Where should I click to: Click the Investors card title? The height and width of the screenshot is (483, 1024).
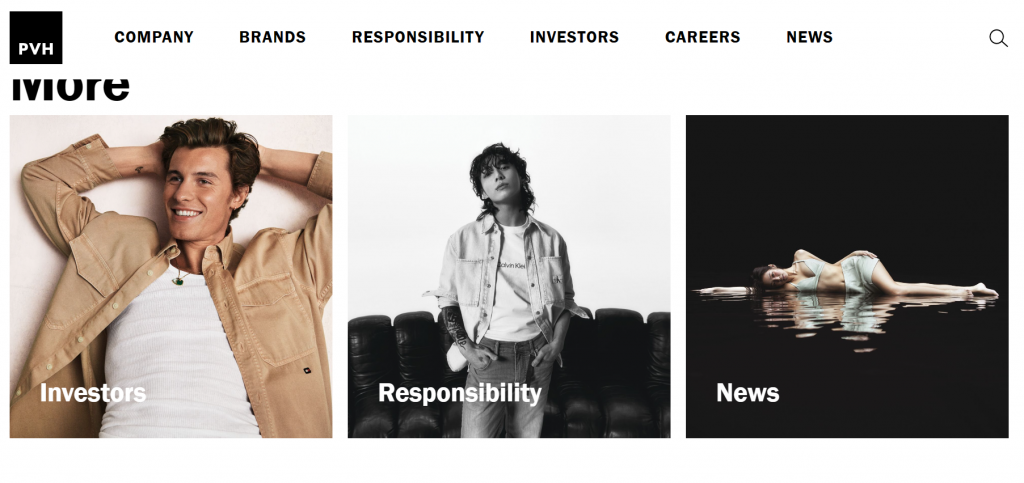coord(93,393)
